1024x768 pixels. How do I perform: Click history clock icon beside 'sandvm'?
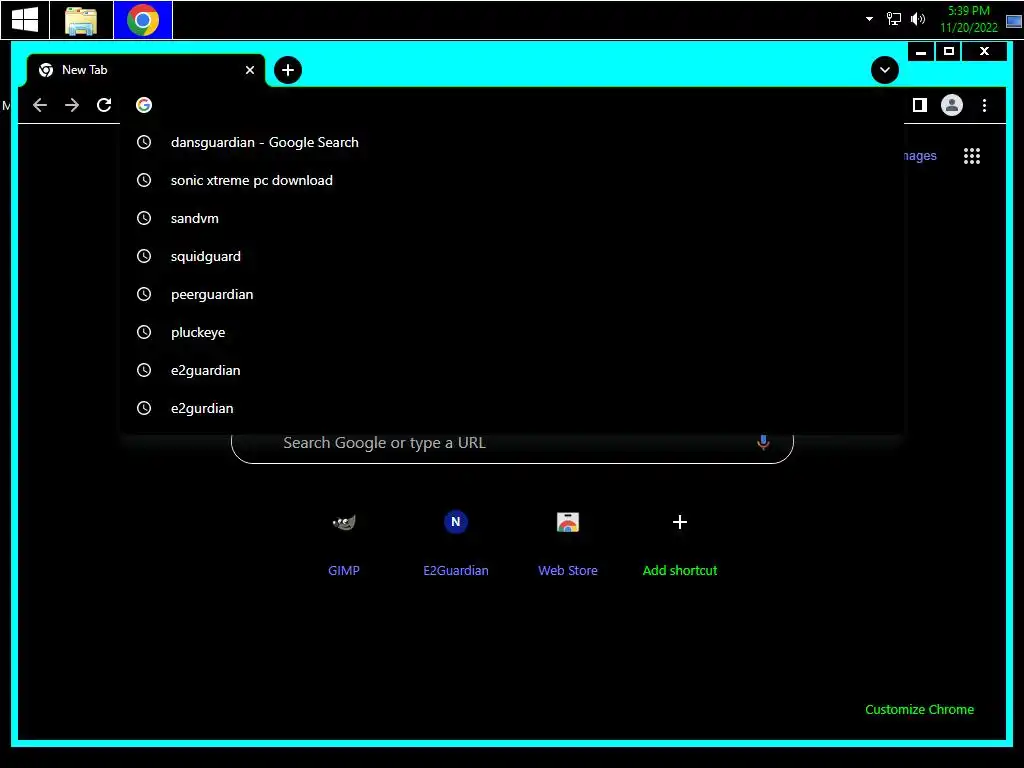pos(144,218)
